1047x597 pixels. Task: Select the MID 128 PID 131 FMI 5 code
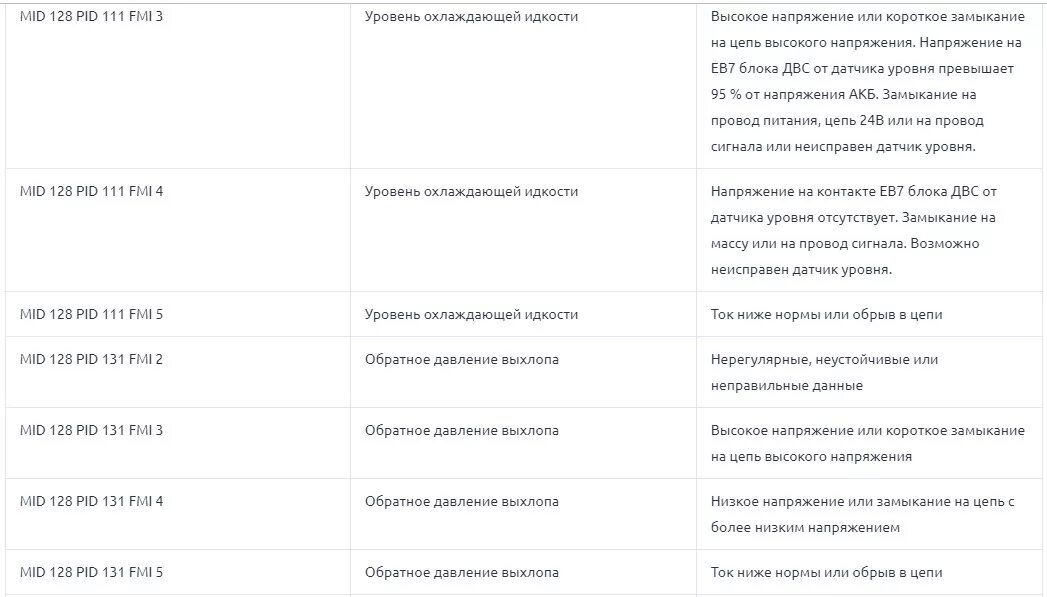[x=91, y=572]
